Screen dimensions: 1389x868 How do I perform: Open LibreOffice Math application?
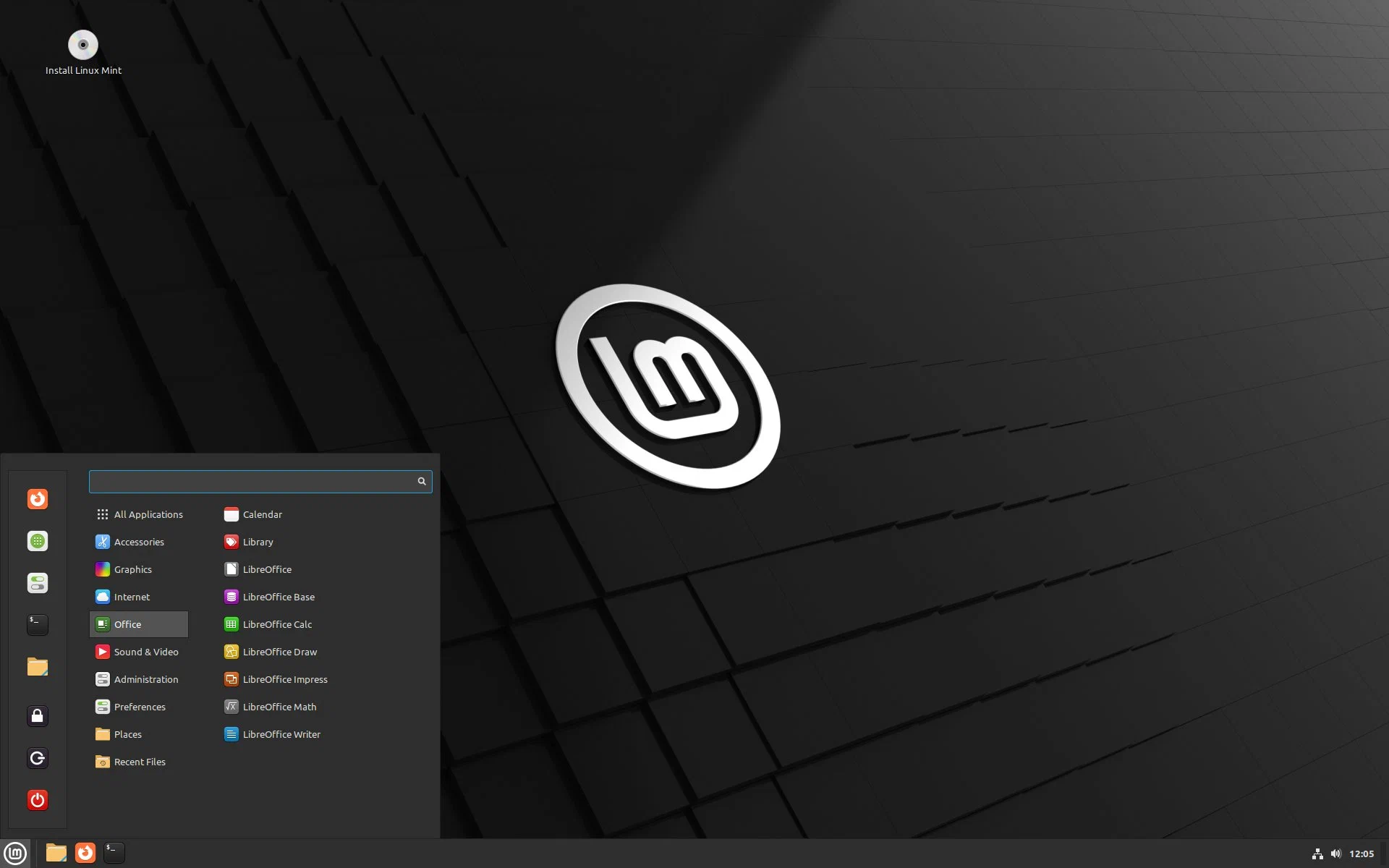279,706
